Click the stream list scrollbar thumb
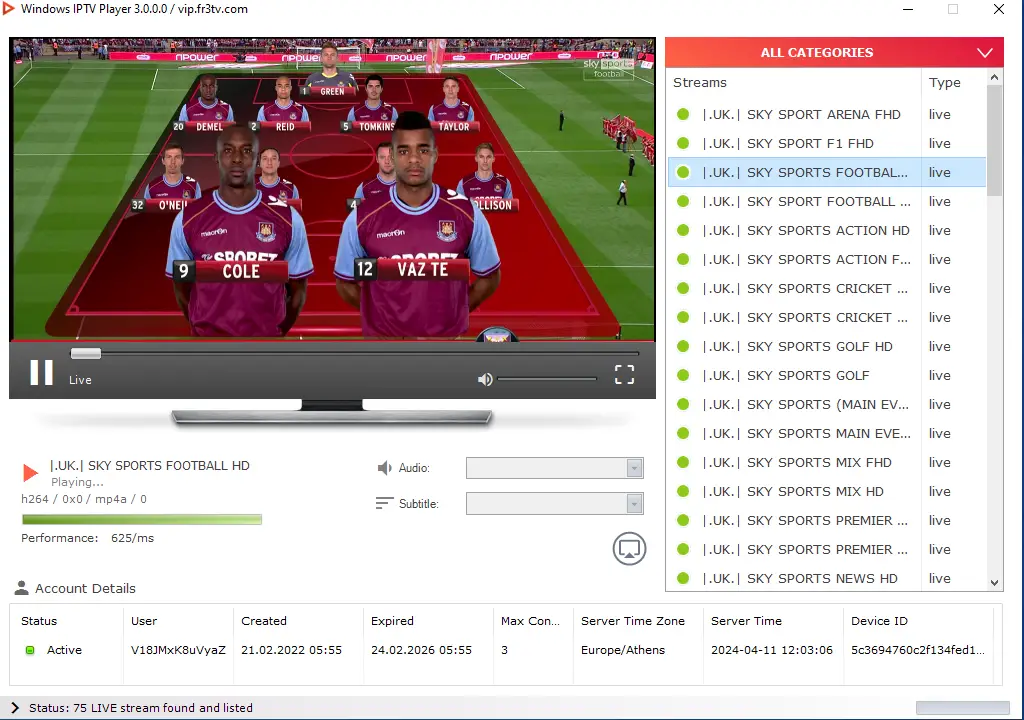The image size is (1024, 720). point(994,140)
